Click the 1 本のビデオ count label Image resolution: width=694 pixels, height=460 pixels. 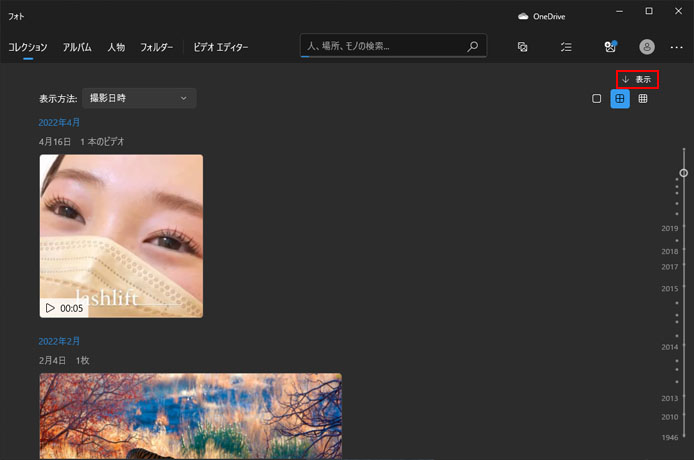(x=102, y=142)
